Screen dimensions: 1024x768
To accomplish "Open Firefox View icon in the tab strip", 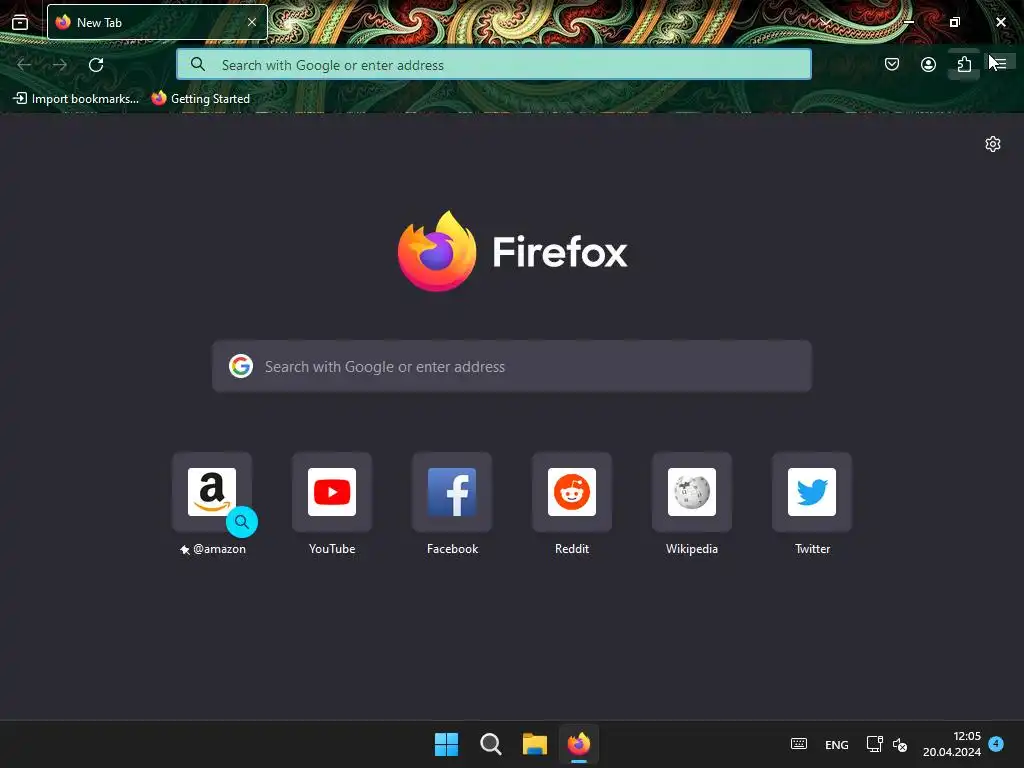I will coord(20,22).
